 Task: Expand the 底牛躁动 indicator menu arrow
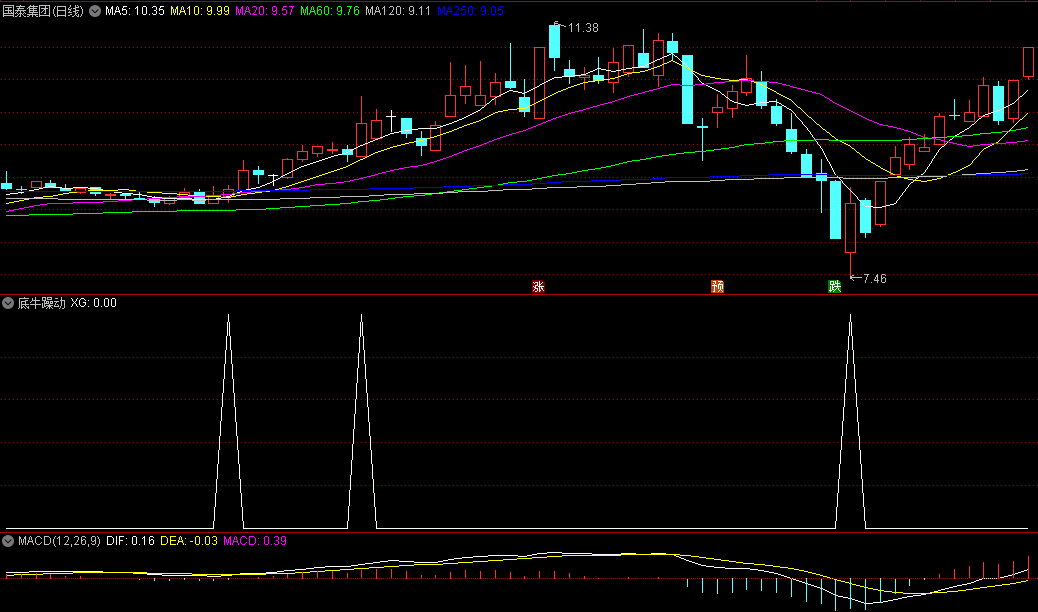9,303
